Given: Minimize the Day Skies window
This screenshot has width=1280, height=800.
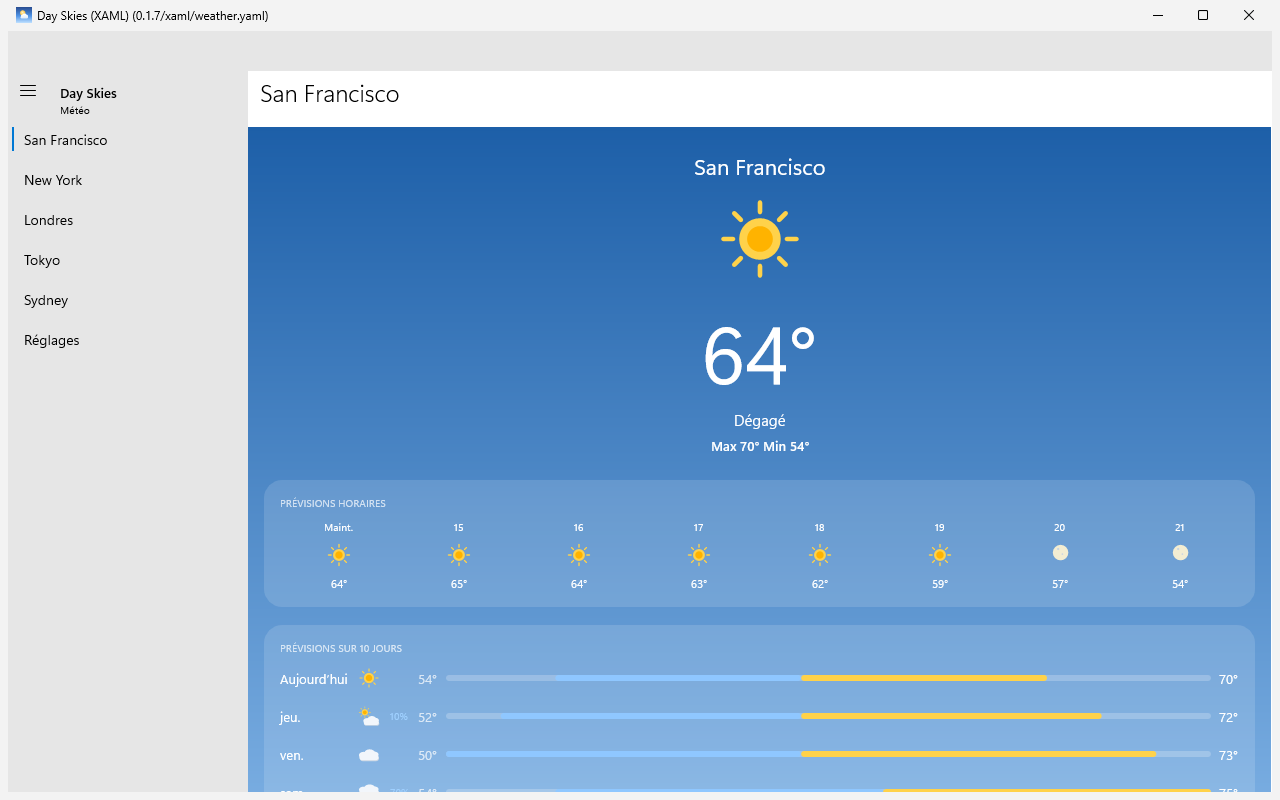Looking at the screenshot, I should click(1157, 15).
